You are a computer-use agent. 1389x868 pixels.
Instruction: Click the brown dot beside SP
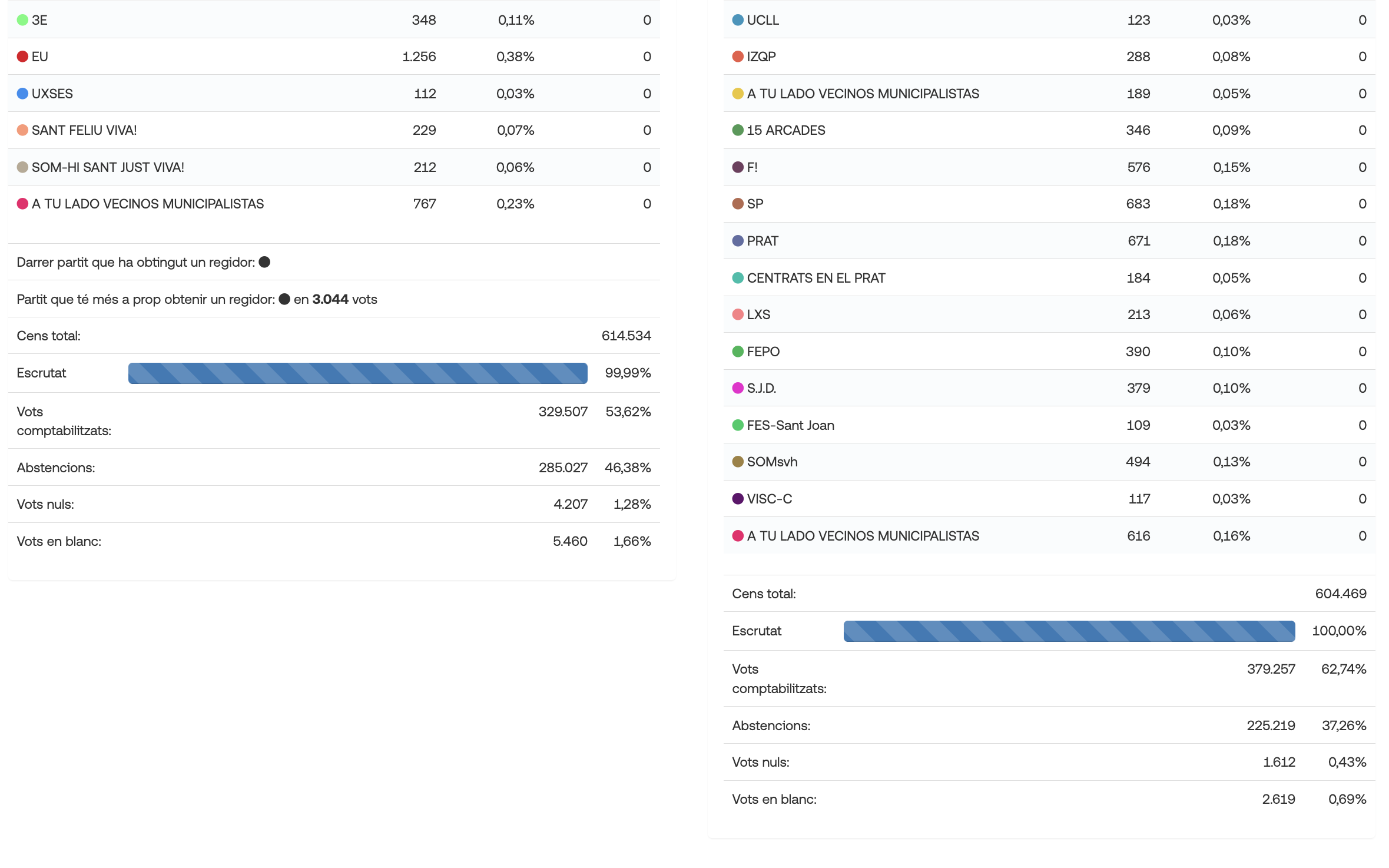[x=738, y=204]
